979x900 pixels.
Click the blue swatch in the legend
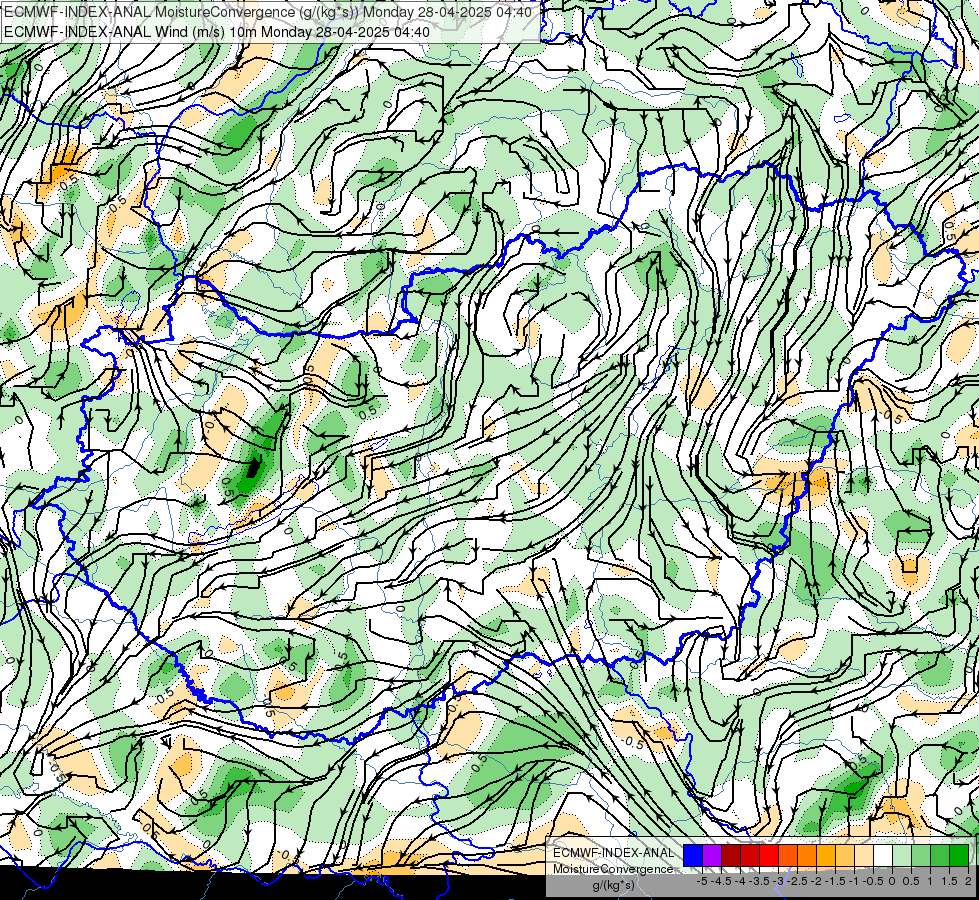(693, 856)
